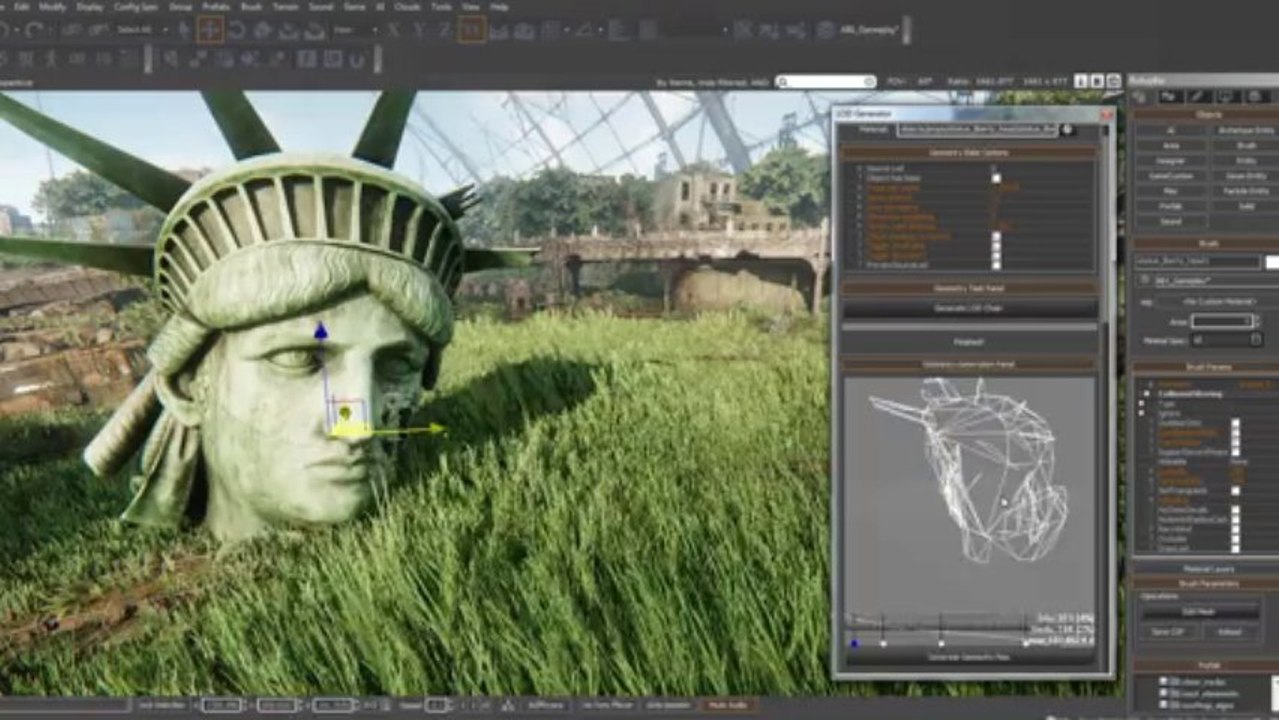
Task: Collapse the Geometry Bake Options section
Action: [x=971, y=153]
